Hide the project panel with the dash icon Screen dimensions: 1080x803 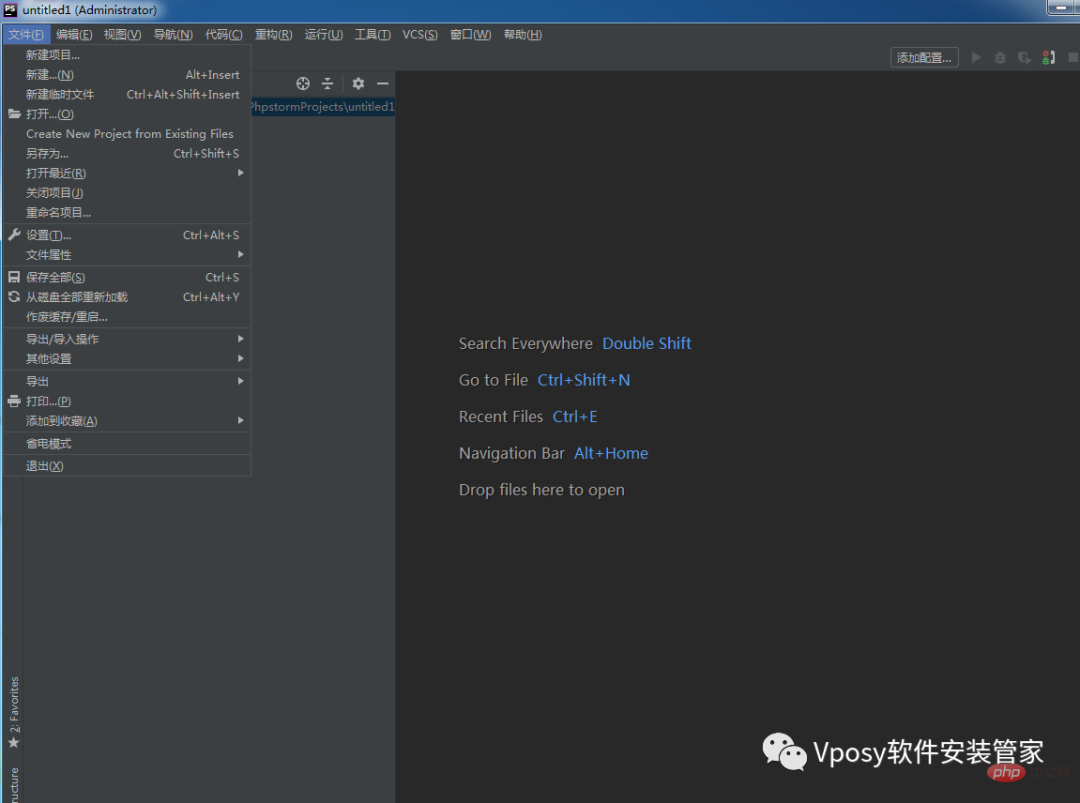pos(383,83)
